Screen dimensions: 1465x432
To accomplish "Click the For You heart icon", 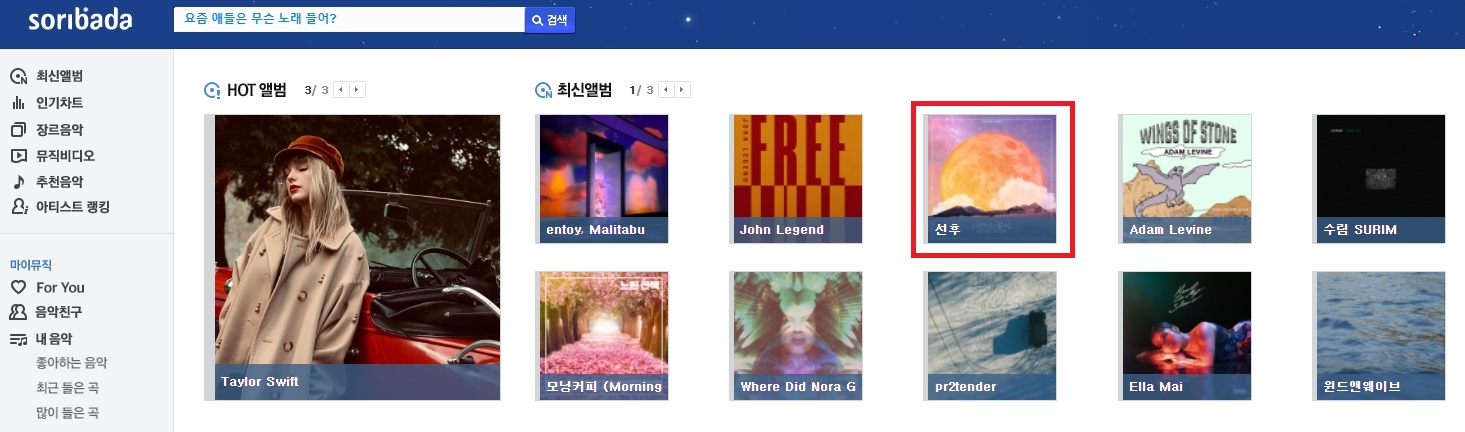I will click(18, 287).
